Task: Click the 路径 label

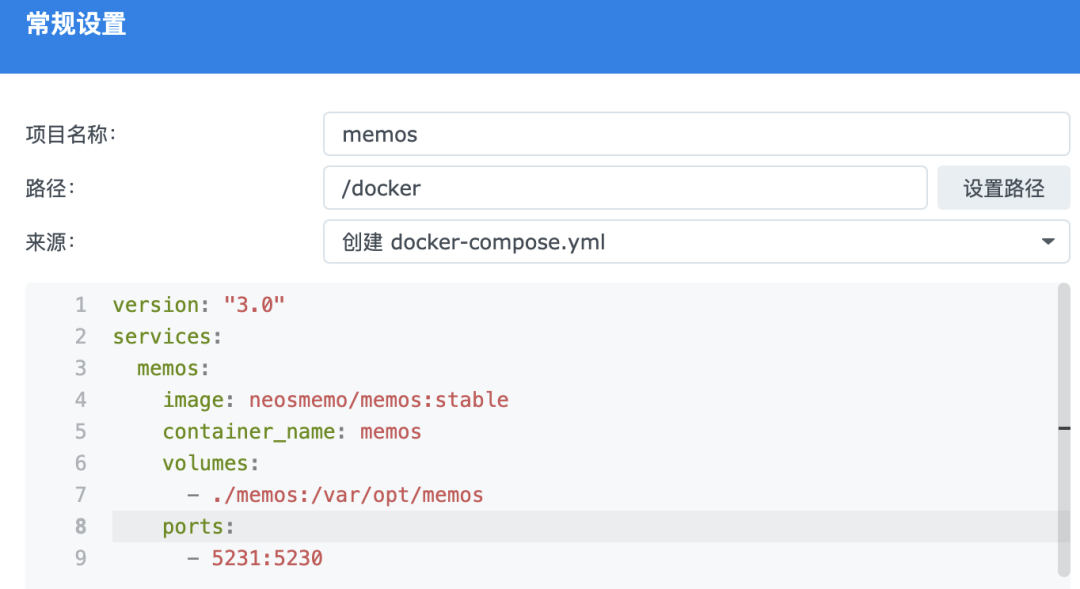Action: (x=50, y=188)
